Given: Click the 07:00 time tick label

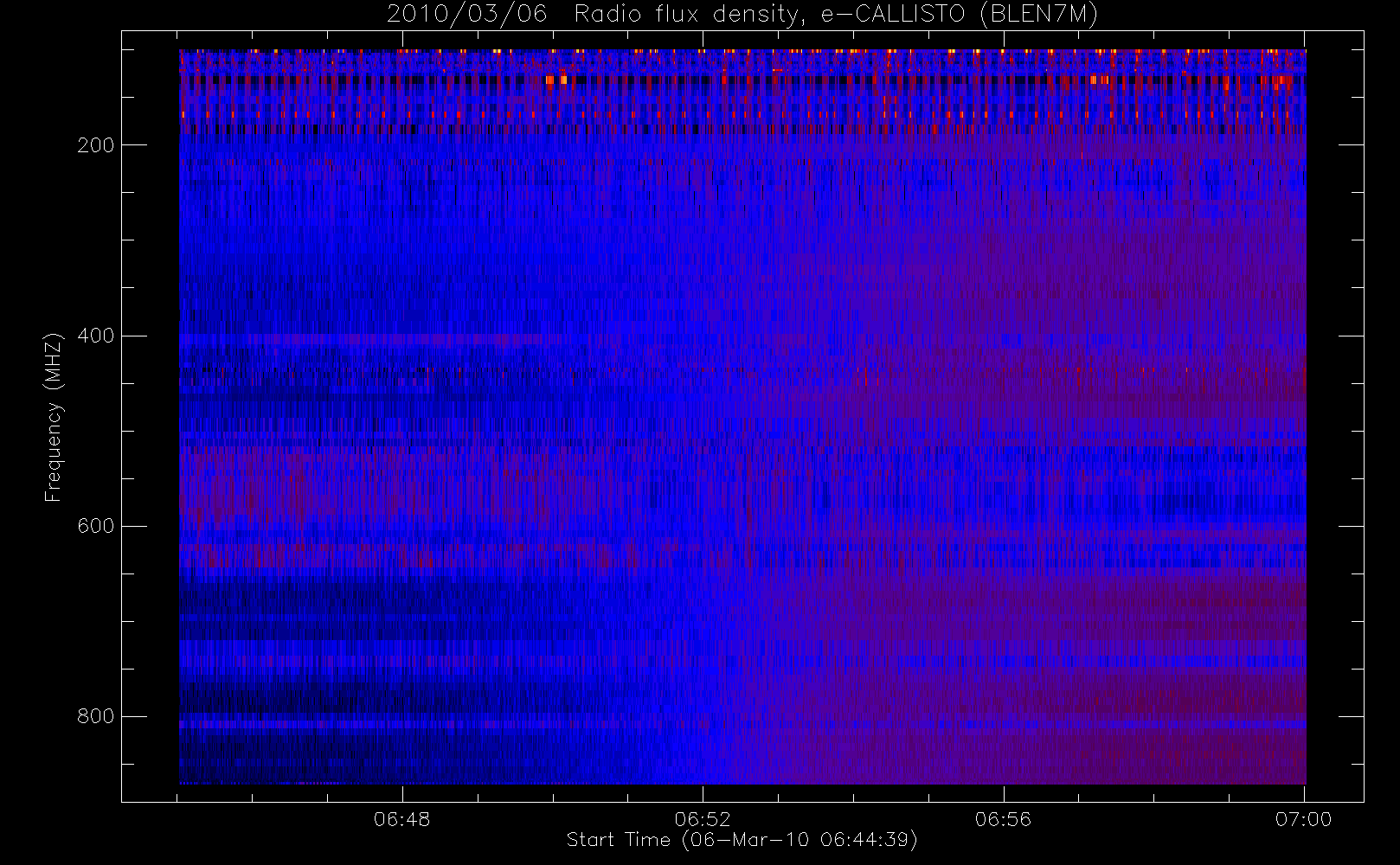Looking at the screenshot, I should click(x=1304, y=819).
